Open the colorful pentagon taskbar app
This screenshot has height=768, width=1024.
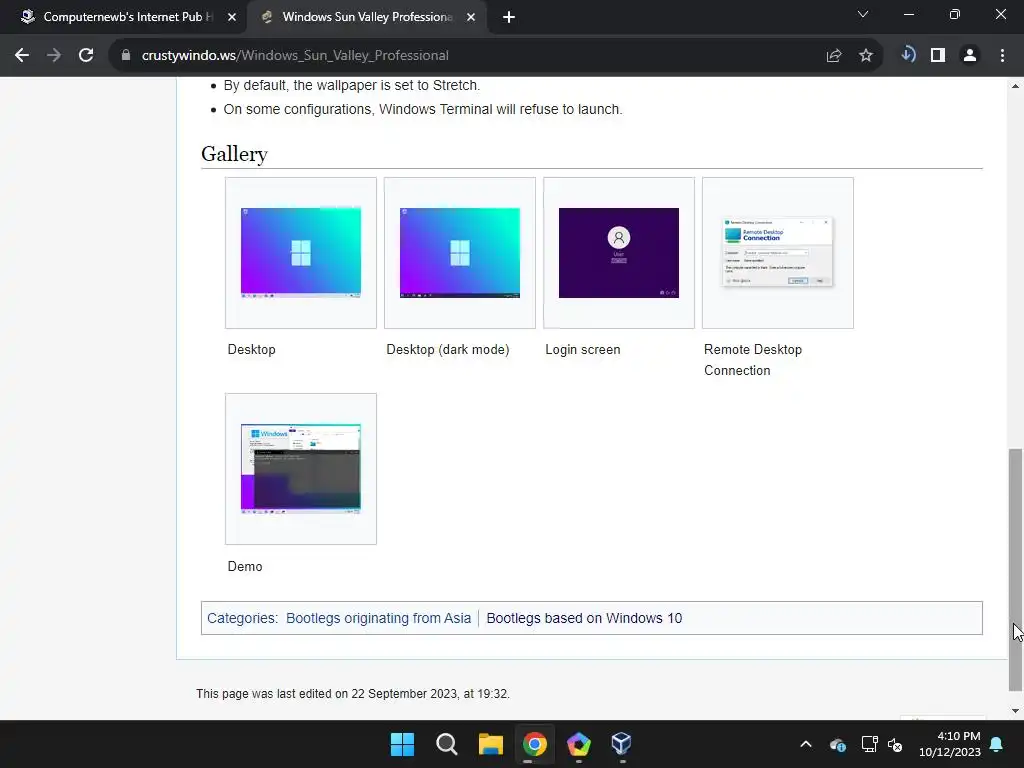[x=579, y=744]
